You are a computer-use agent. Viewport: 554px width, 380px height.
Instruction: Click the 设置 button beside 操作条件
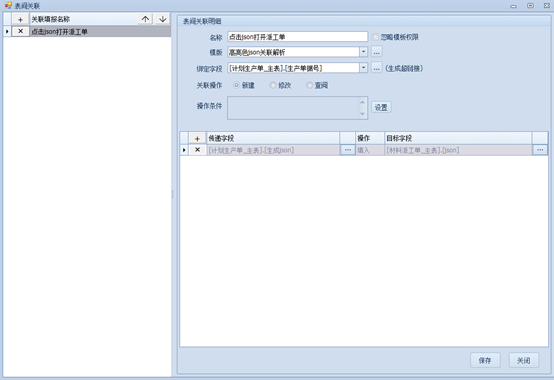tap(381, 107)
